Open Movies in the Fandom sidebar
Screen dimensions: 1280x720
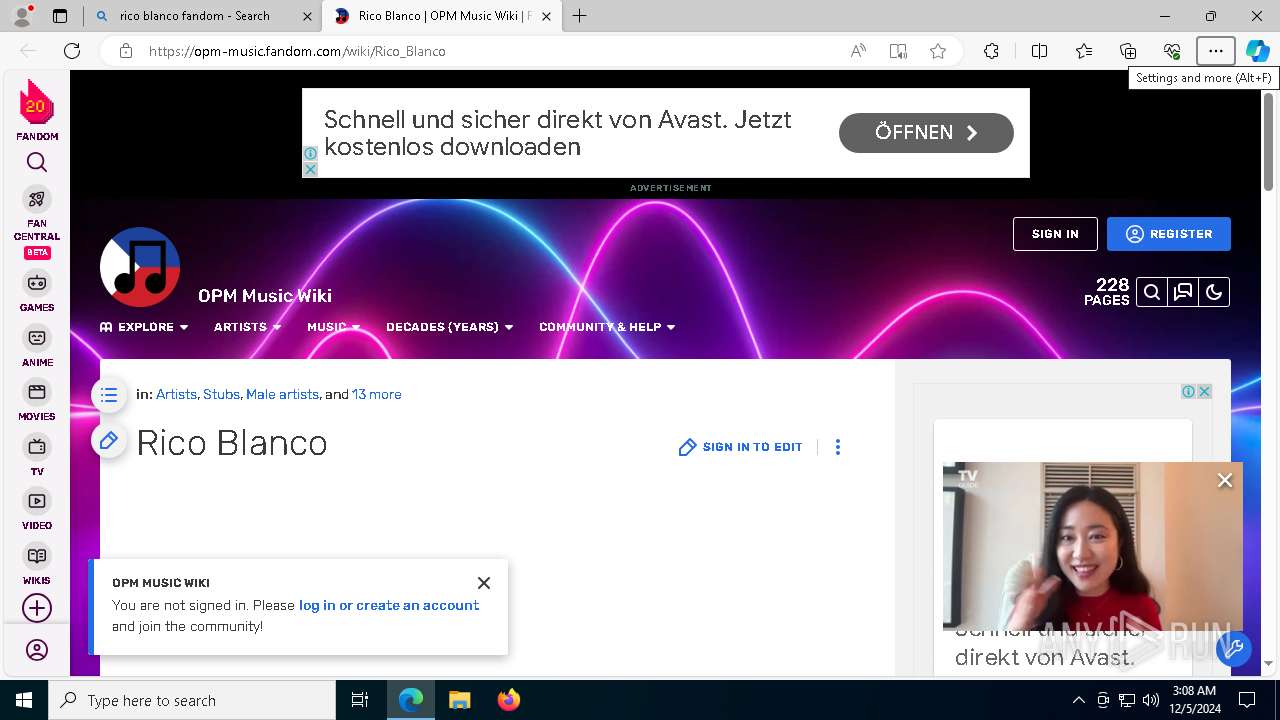coord(37,400)
